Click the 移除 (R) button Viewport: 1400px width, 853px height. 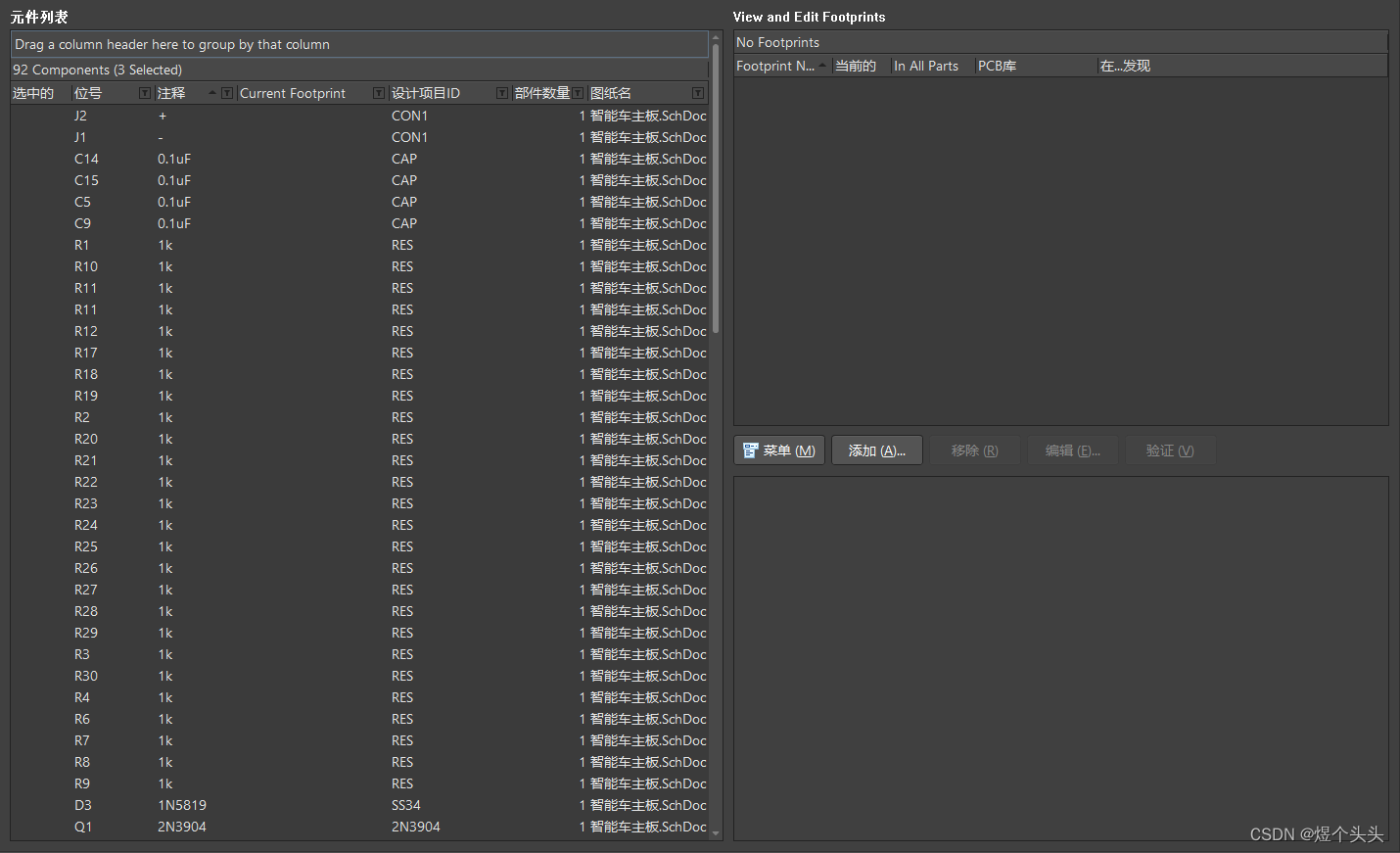(x=975, y=450)
